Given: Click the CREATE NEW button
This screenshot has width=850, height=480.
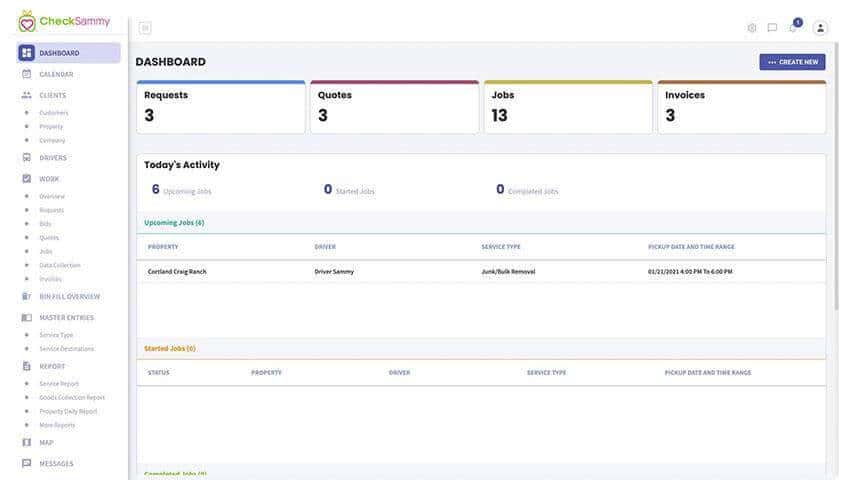Looking at the screenshot, I should point(792,62).
